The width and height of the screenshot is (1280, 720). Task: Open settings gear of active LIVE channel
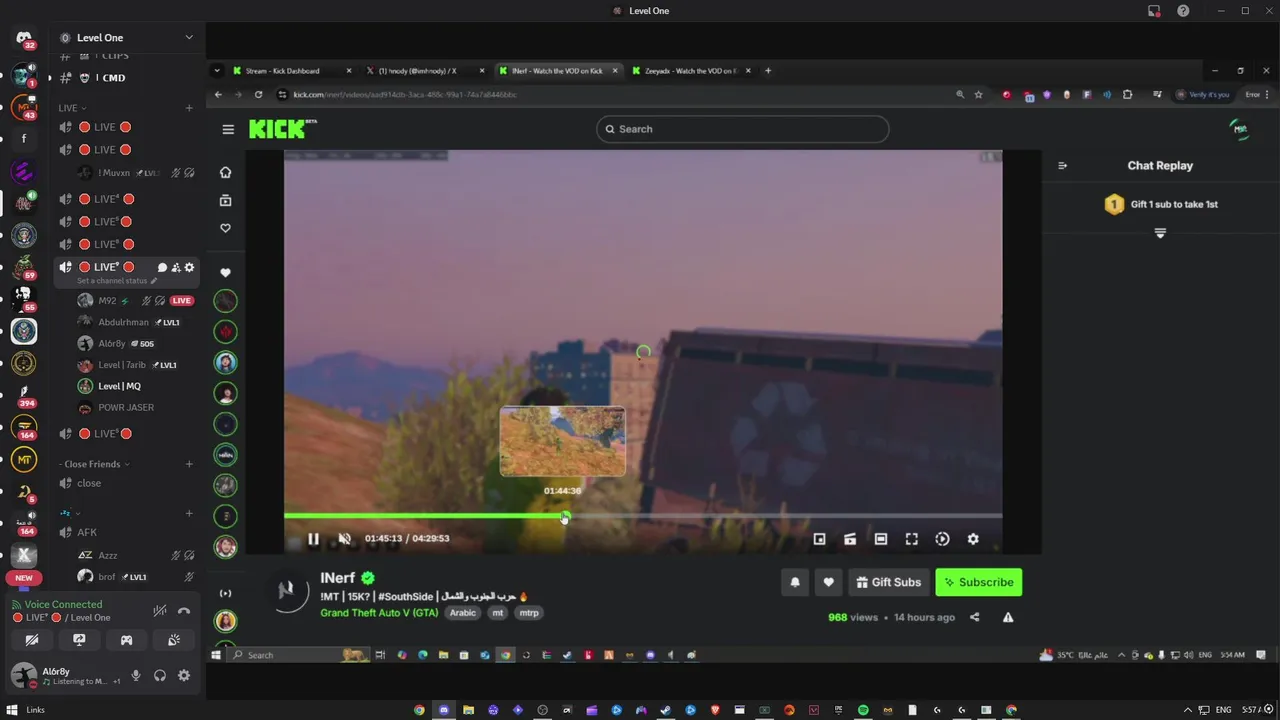(189, 268)
